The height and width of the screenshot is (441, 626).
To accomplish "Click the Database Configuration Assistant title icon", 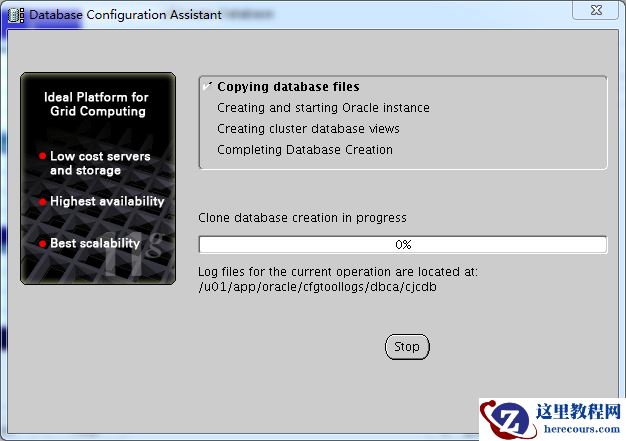I will point(16,15).
